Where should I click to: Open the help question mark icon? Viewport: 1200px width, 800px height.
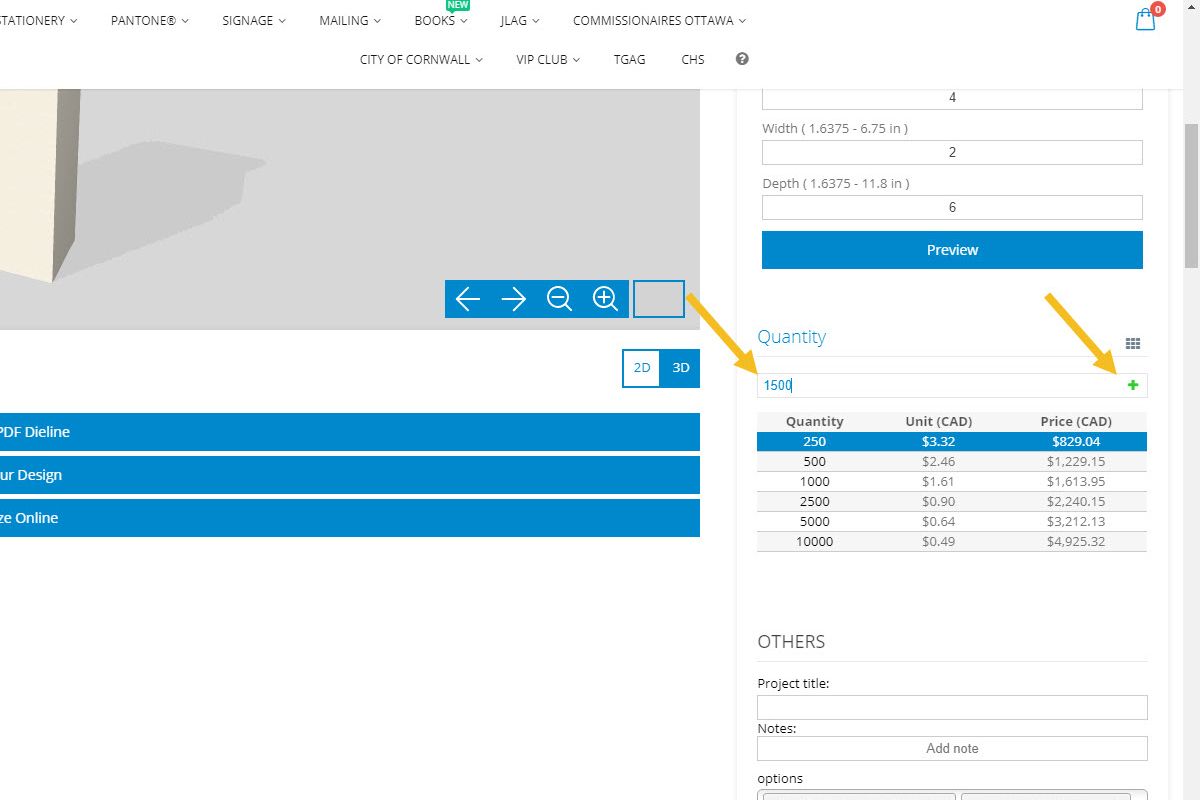coord(741,59)
